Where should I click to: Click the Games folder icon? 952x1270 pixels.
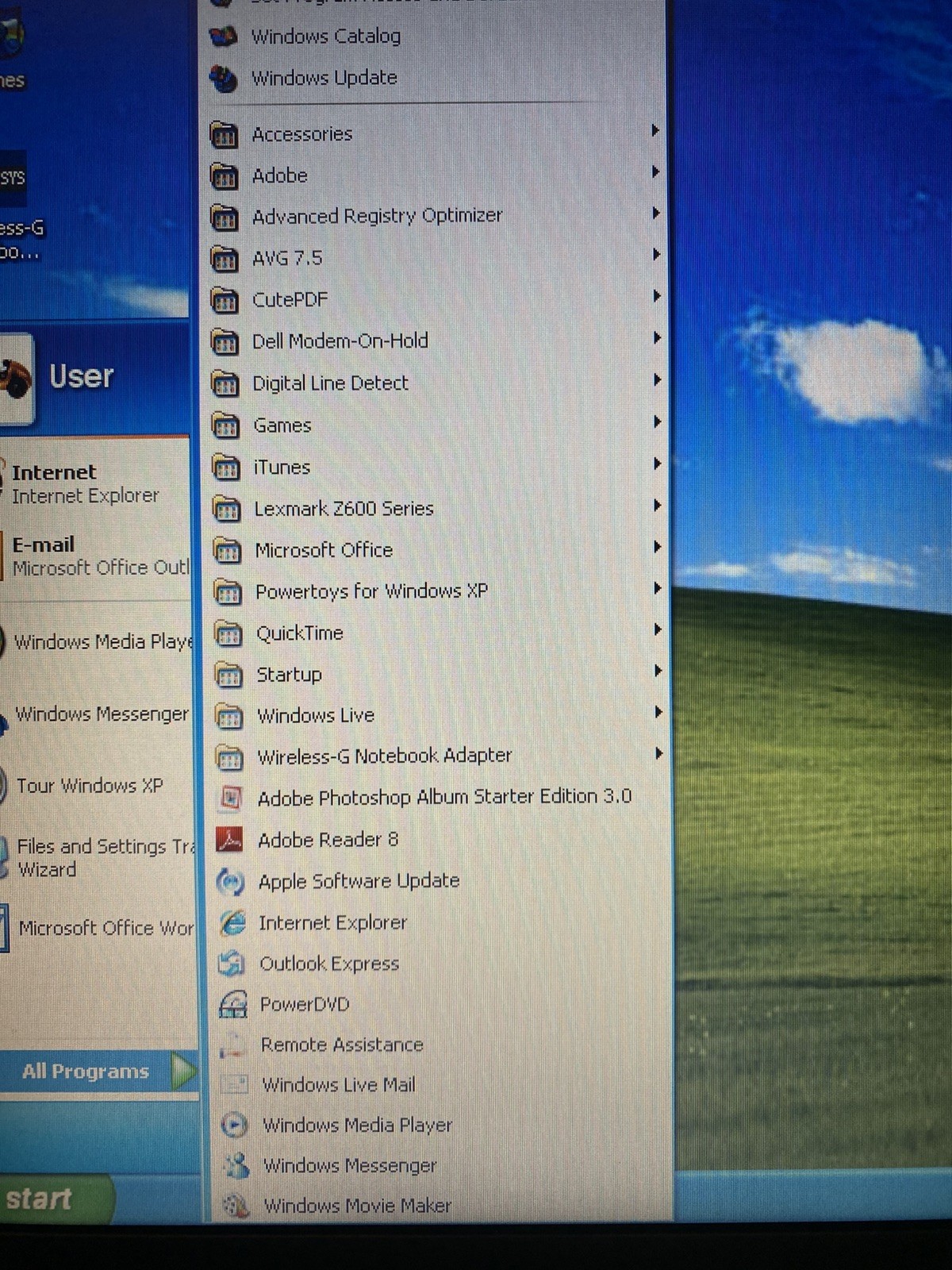[226, 426]
